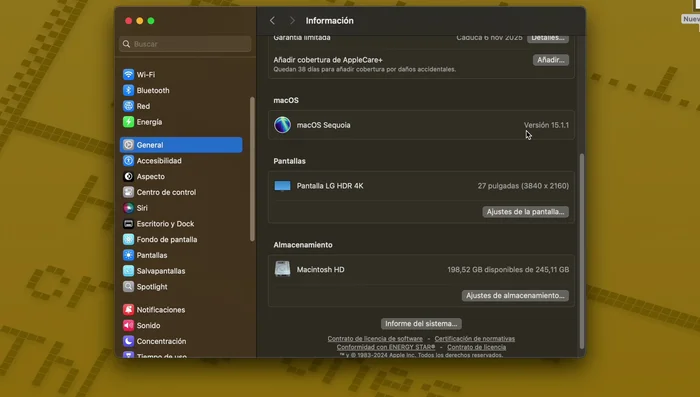
Task: Select Spotlight label in sidebar
Action: 152,286
